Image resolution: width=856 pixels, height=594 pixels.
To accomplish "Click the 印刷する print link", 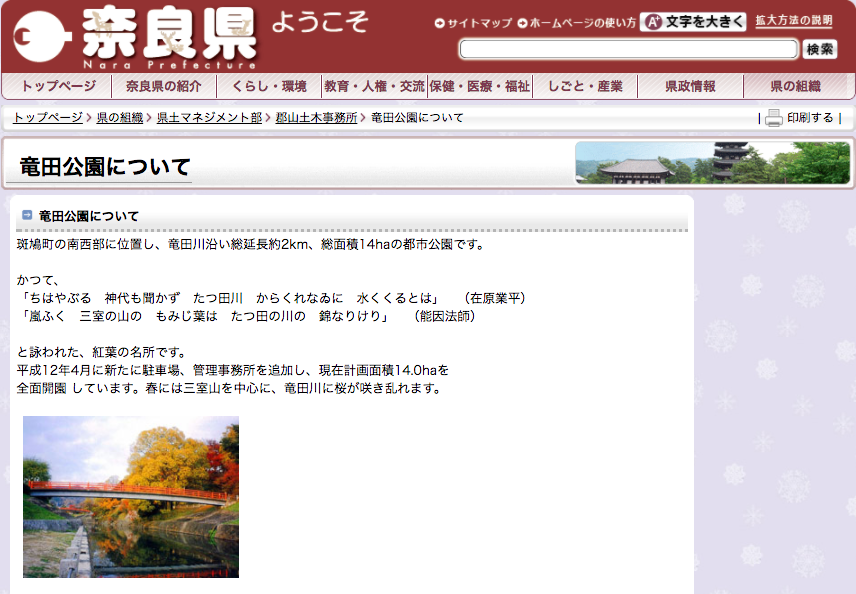I will [810, 118].
